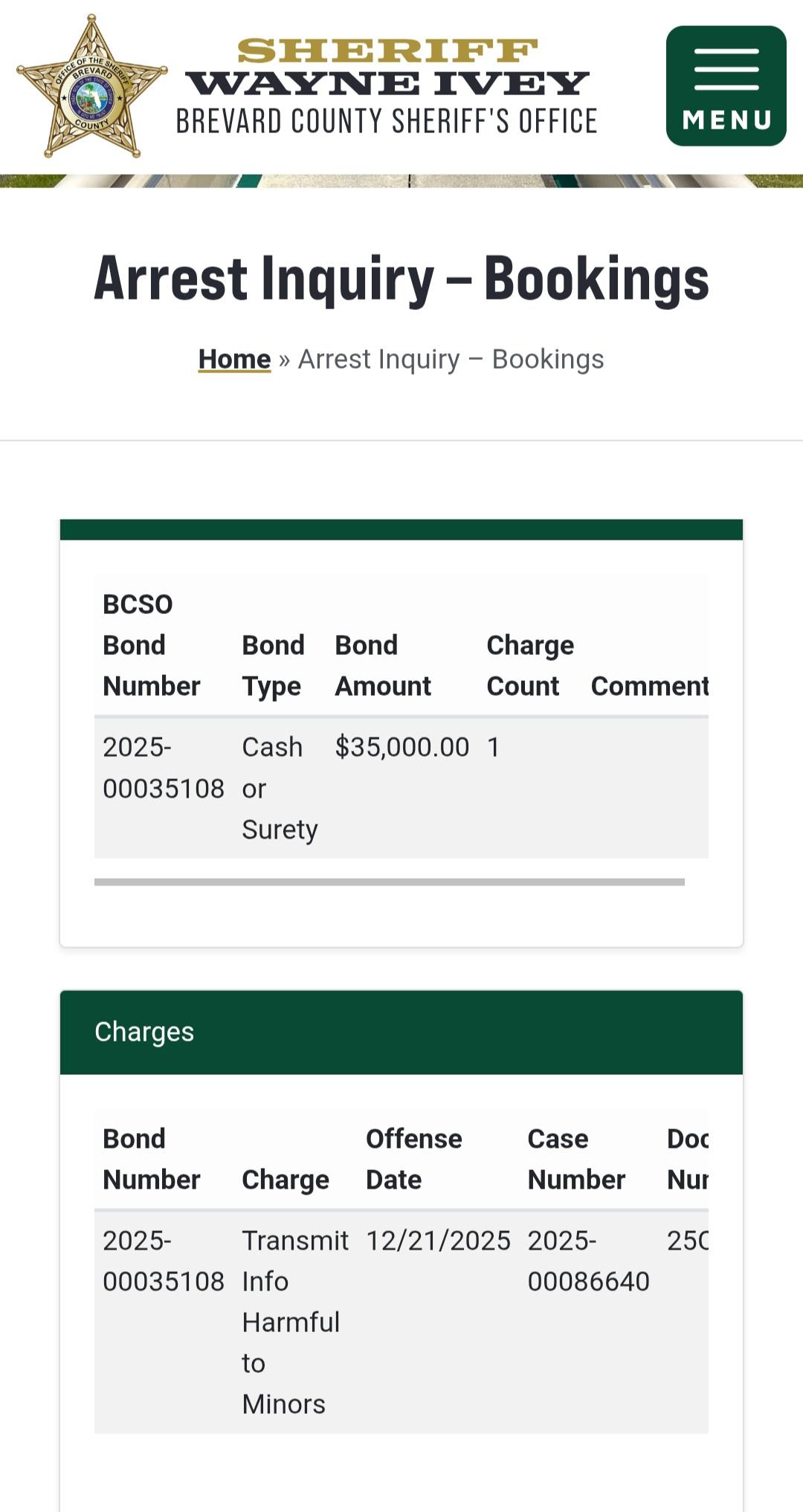Click the 12/21/2025 offense date cell
This screenshot has height=1512, width=803.
[x=438, y=1241]
